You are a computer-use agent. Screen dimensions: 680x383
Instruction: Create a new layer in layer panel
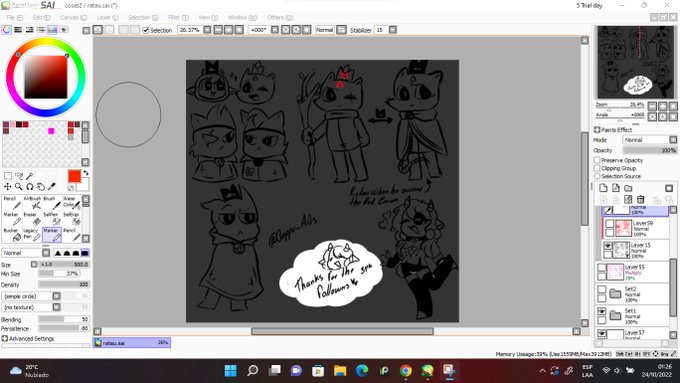tap(603, 188)
